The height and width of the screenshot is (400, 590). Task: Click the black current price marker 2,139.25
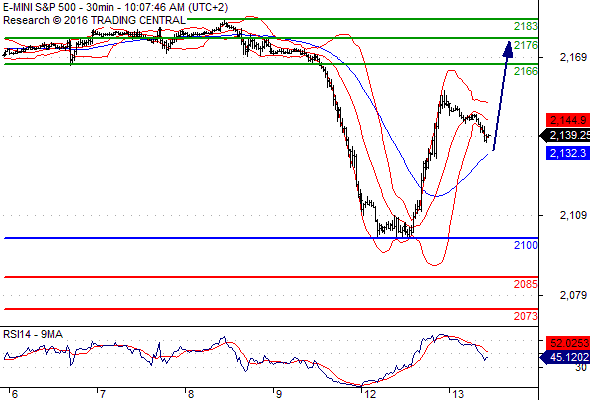point(565,135)
